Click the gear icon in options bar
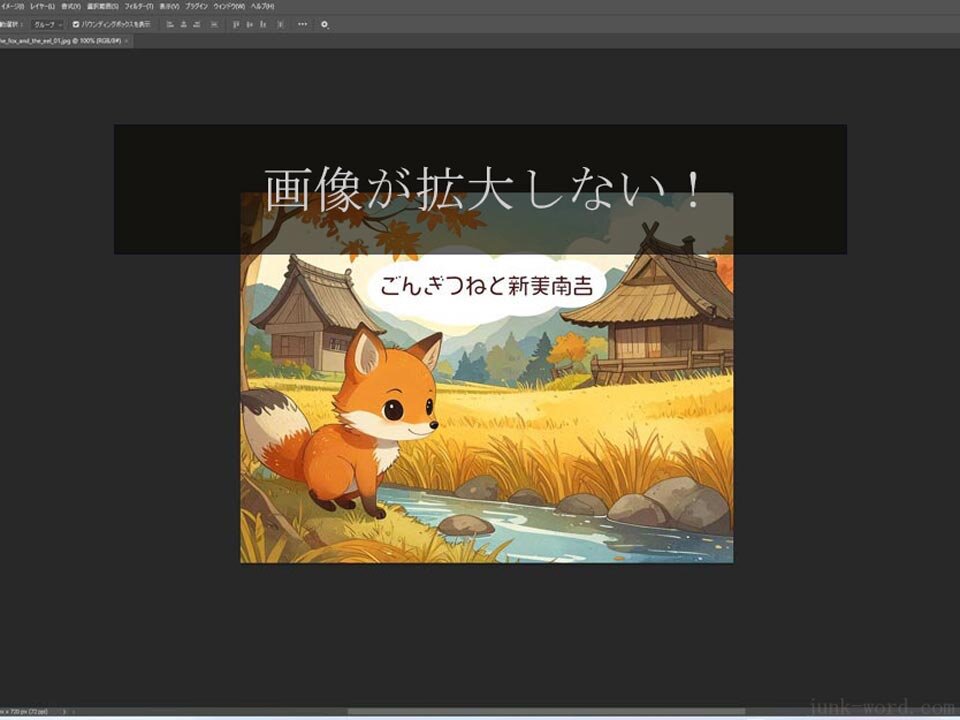The width and height of the screenshot is (960, 720). (x=325, y=24)
